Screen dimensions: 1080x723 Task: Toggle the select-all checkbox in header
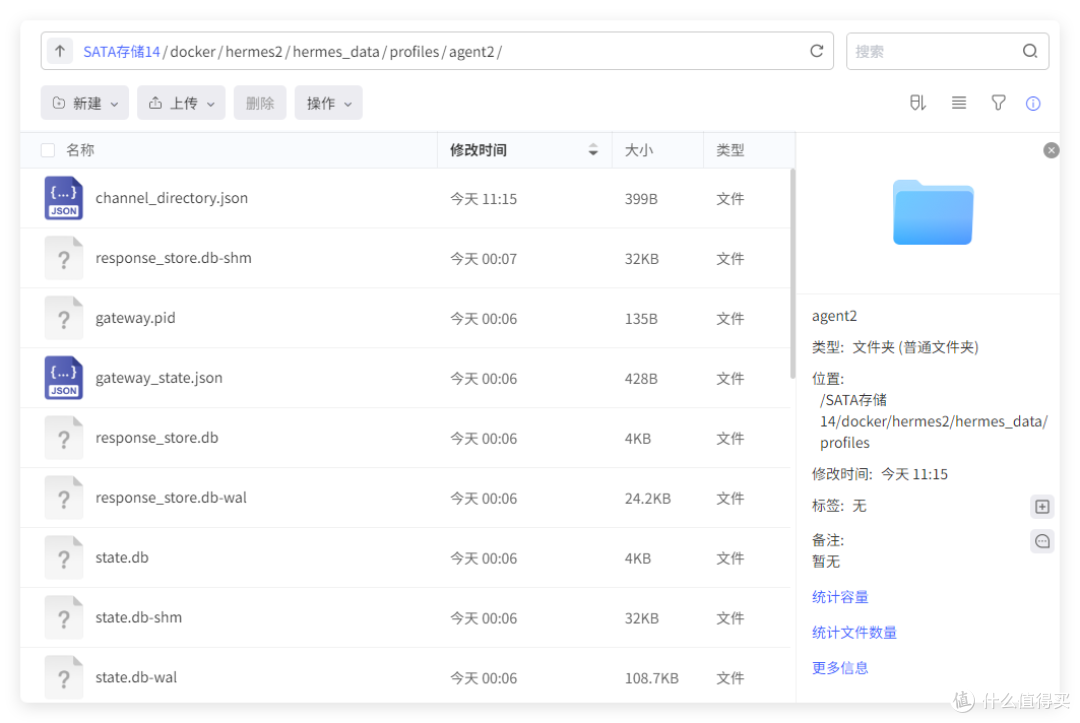48,150
